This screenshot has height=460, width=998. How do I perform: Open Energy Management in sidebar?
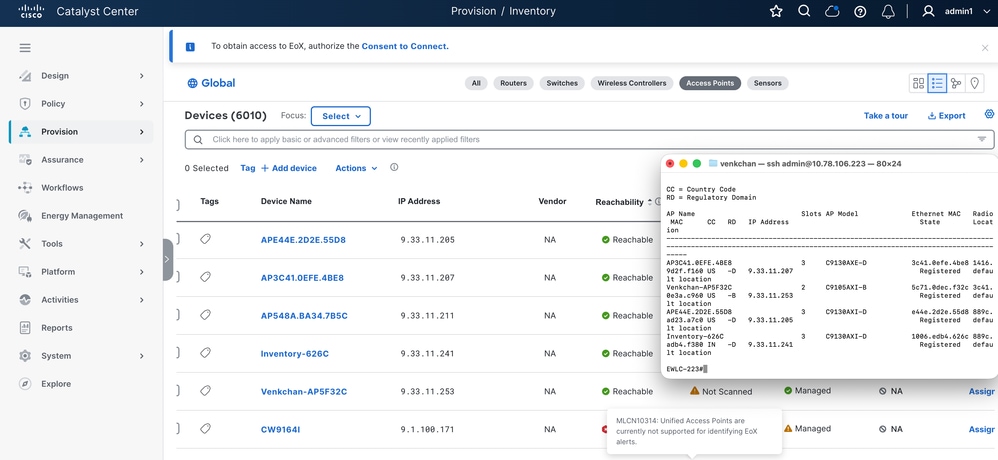[81, 216]
